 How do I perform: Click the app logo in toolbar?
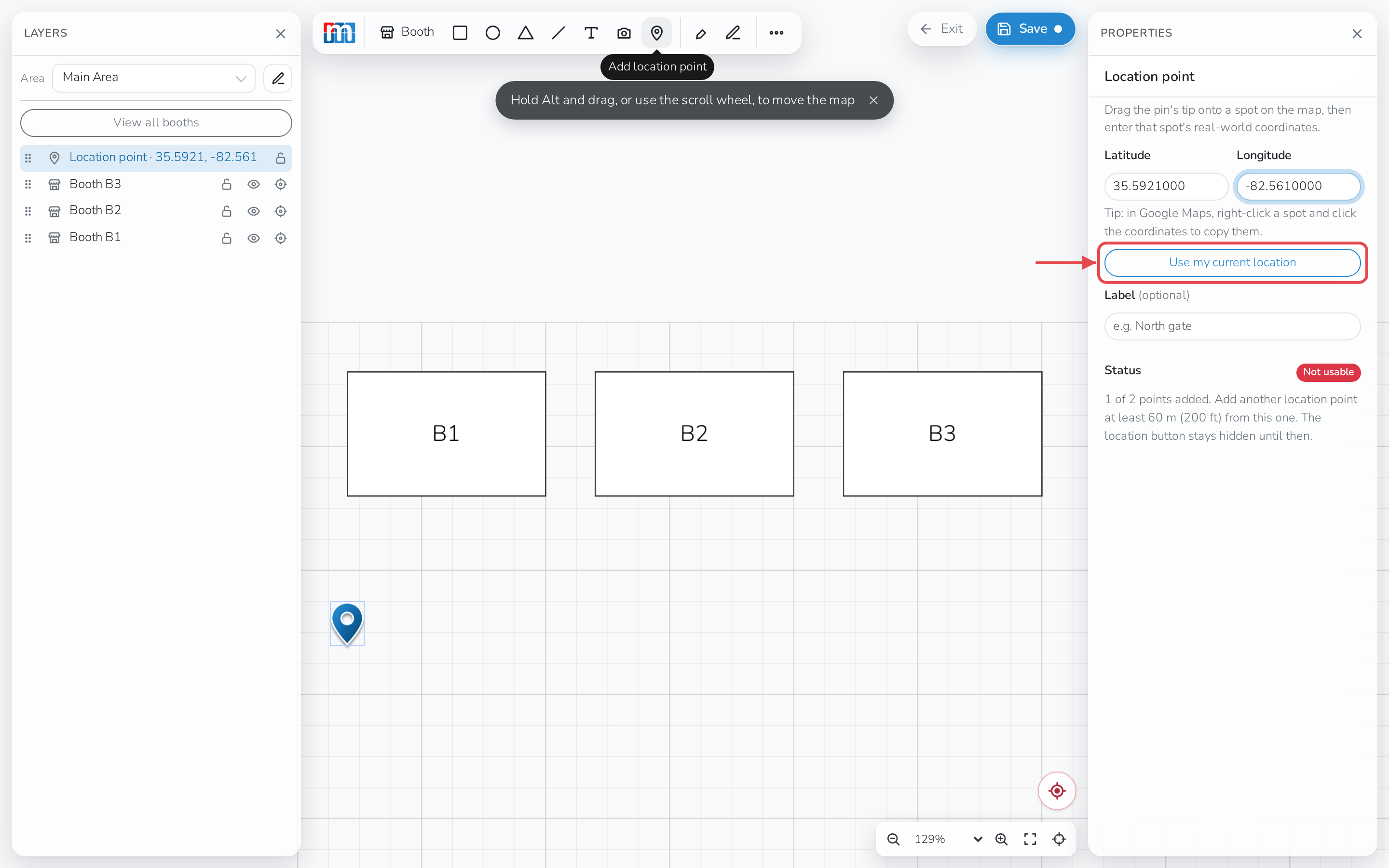(339, 33)
